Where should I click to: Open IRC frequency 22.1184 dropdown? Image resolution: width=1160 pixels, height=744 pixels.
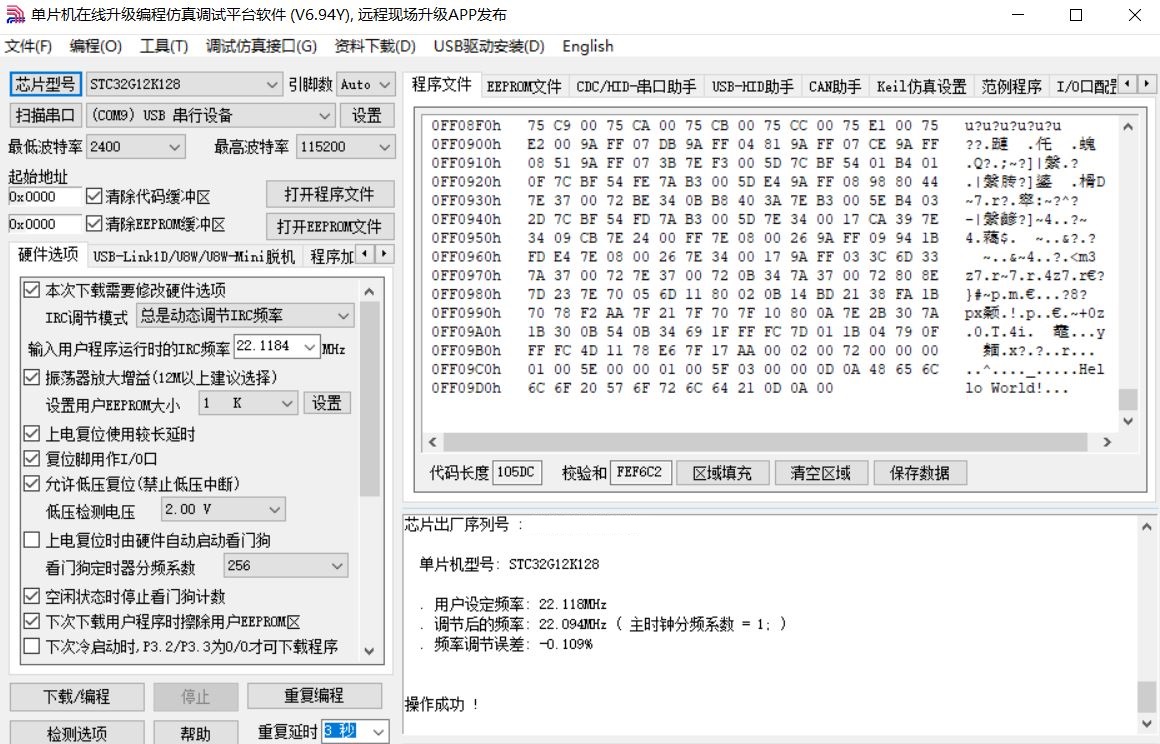[x=309, y=346]
